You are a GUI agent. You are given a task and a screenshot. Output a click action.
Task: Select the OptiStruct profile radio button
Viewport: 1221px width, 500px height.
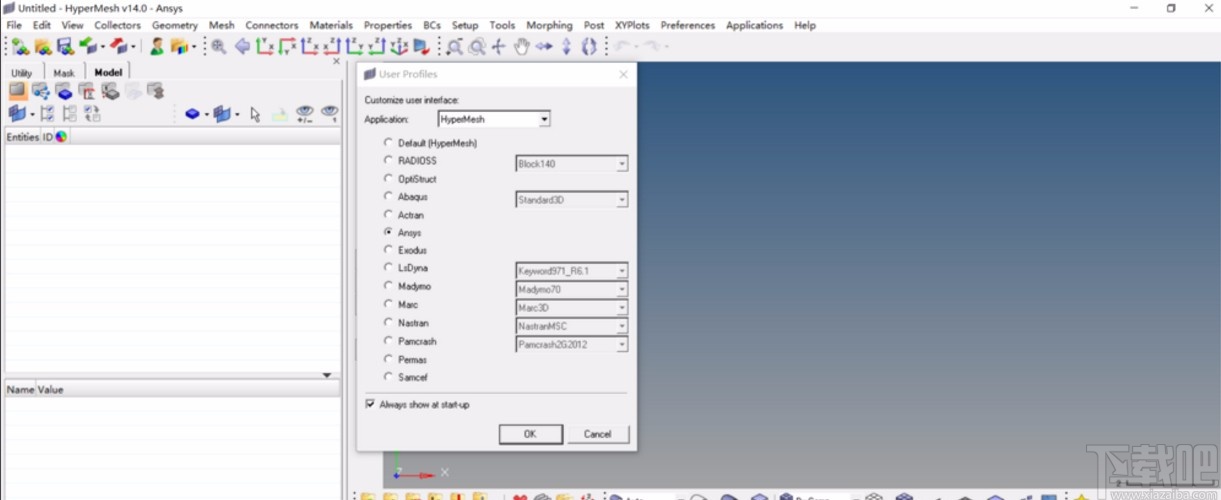coord(388,179)
